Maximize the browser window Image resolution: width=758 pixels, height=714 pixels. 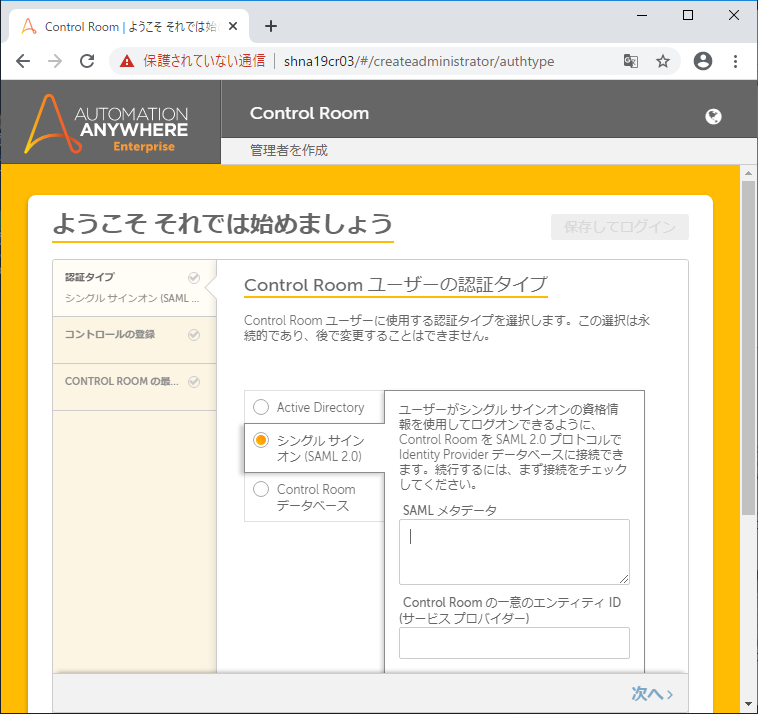click(687, 15)
